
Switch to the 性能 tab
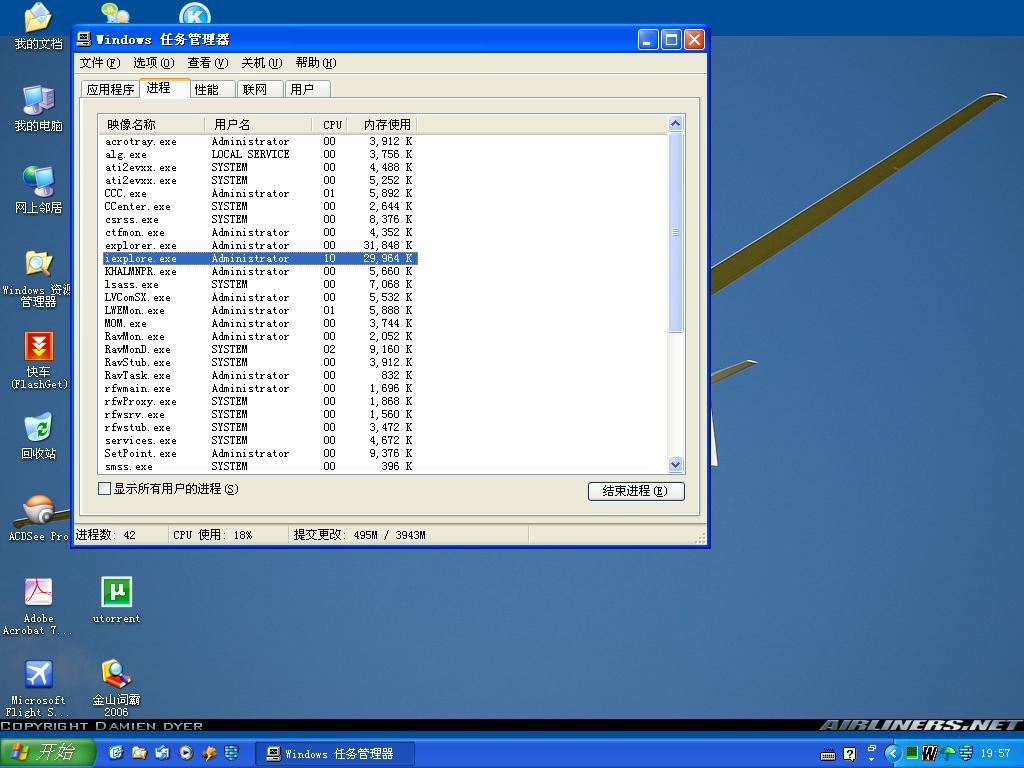point(212,89)
